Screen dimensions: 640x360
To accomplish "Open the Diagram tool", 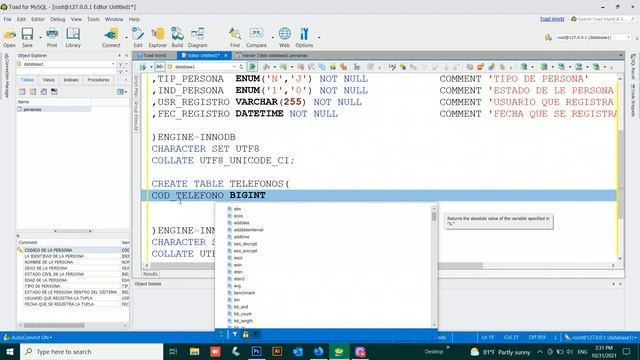I will (198, 38).
